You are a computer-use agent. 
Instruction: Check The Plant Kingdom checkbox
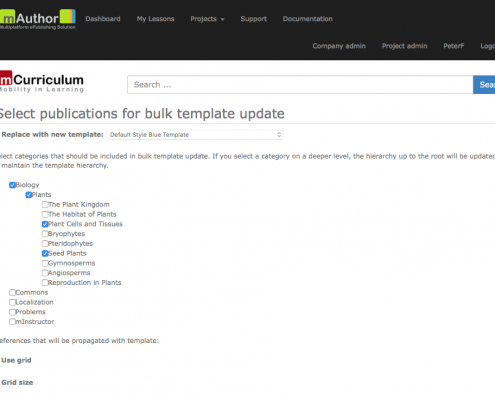(45, 204)
